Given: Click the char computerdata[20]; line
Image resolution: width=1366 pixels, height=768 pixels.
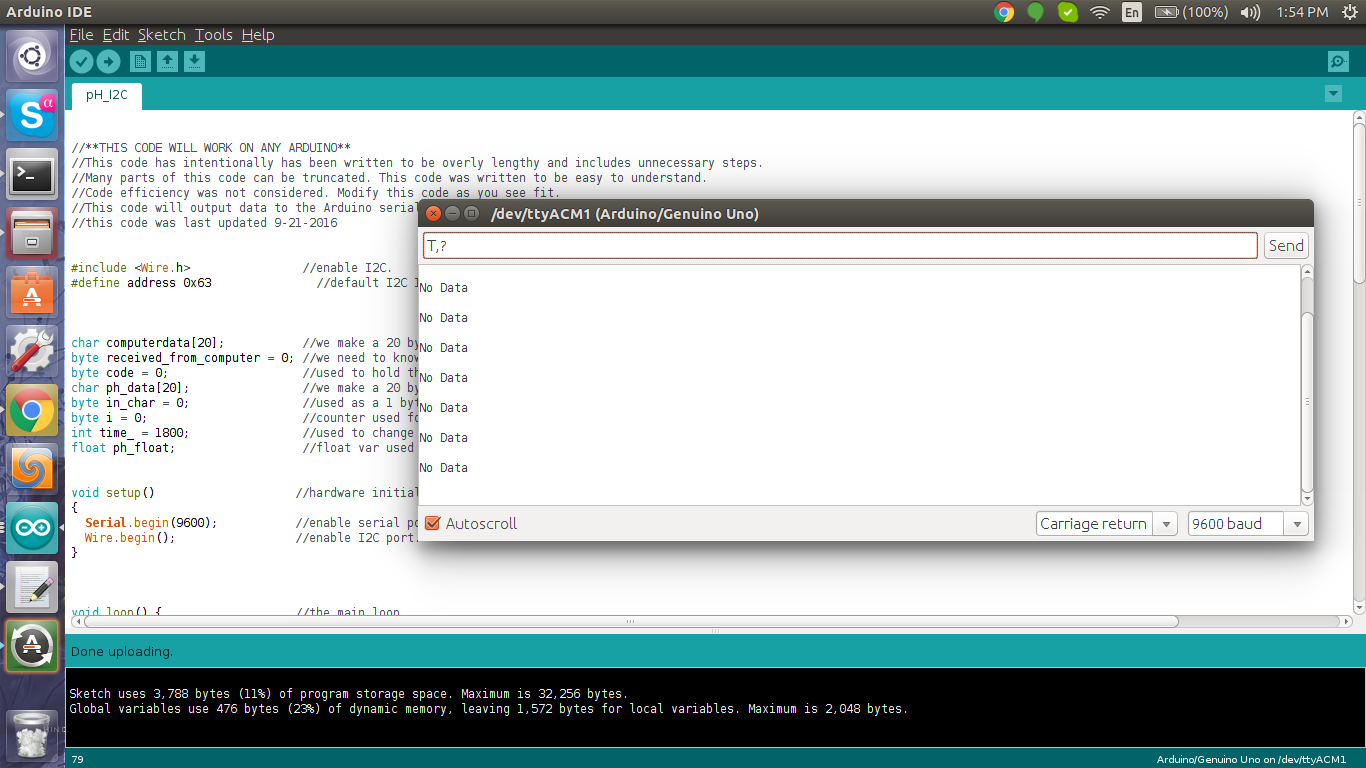Looking at the screenshot, I should click(148, 343).
